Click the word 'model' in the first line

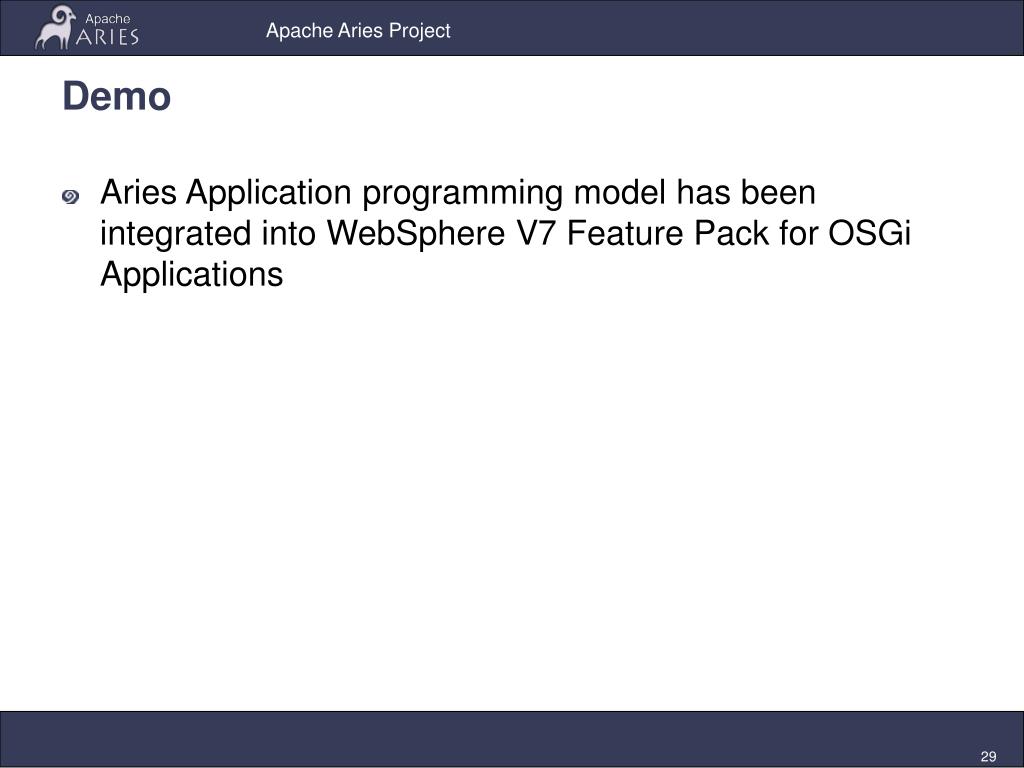(x=619, y=193)
